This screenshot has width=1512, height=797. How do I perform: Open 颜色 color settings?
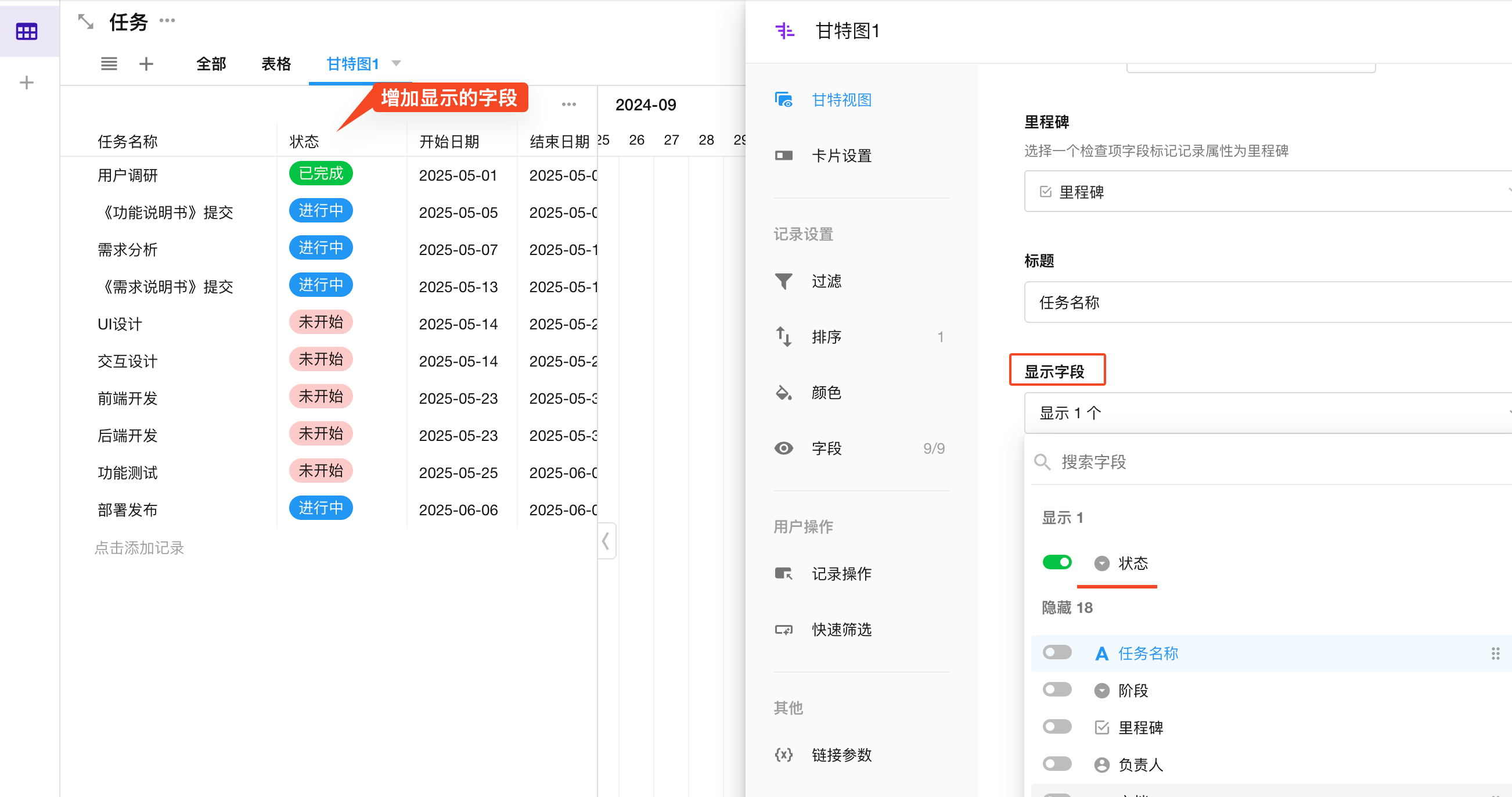pyautogui.click(x=826, y=392)
